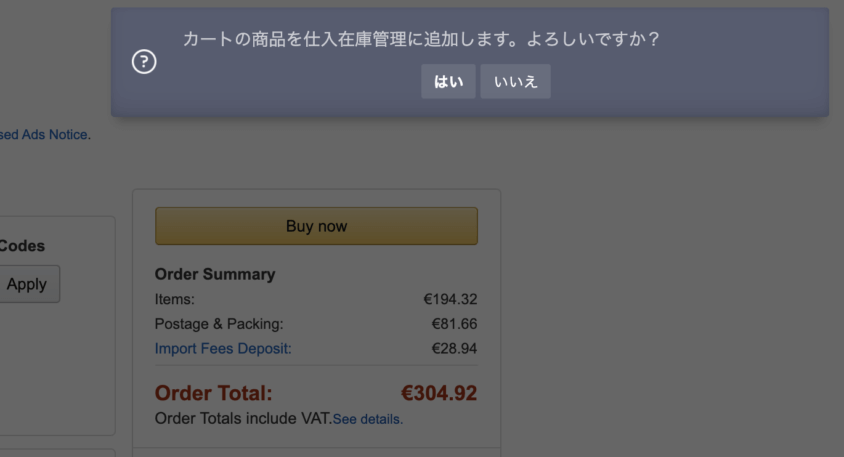Click the Items amount €194.32

451,299
